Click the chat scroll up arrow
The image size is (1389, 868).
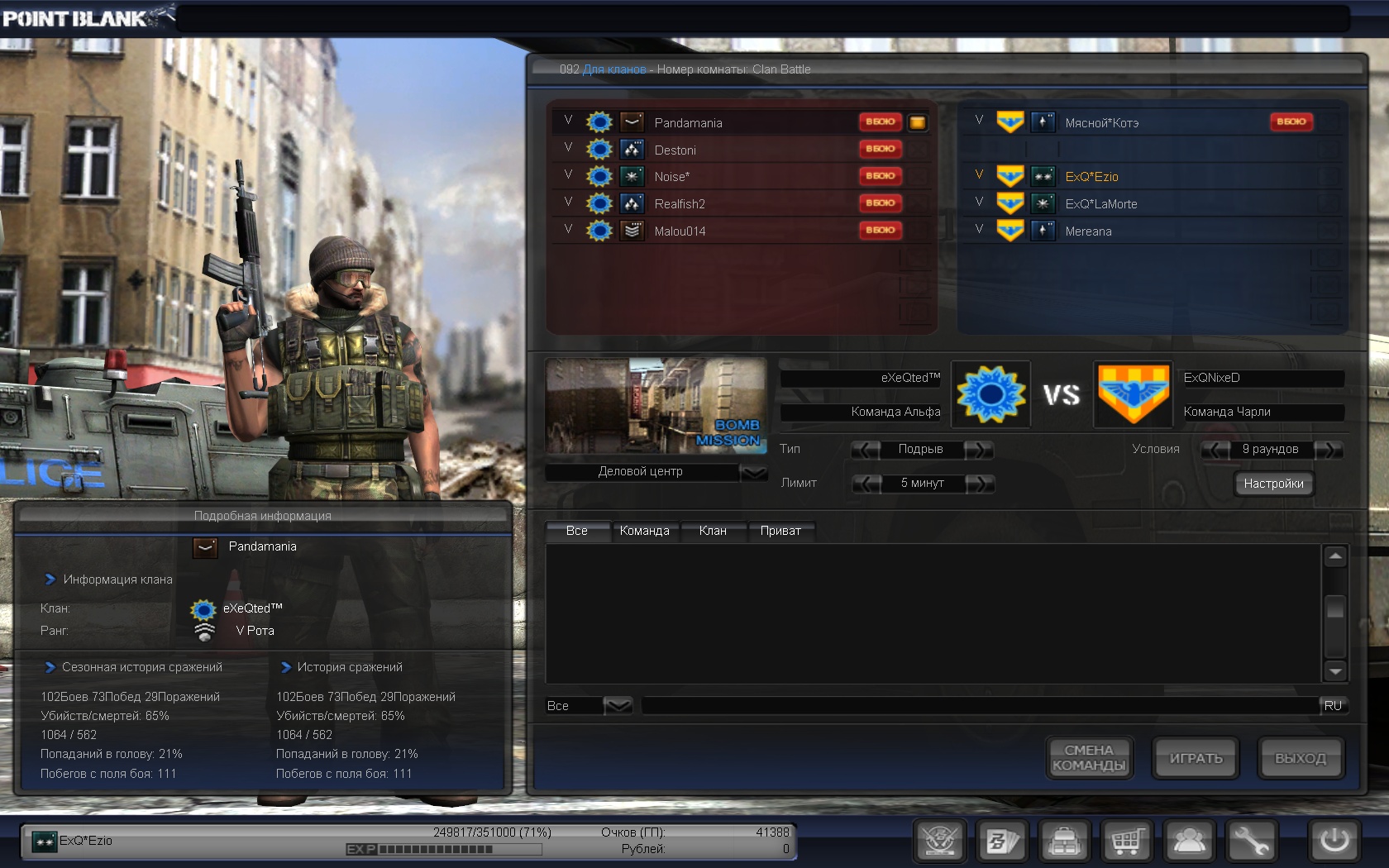tap(1335, 556)
